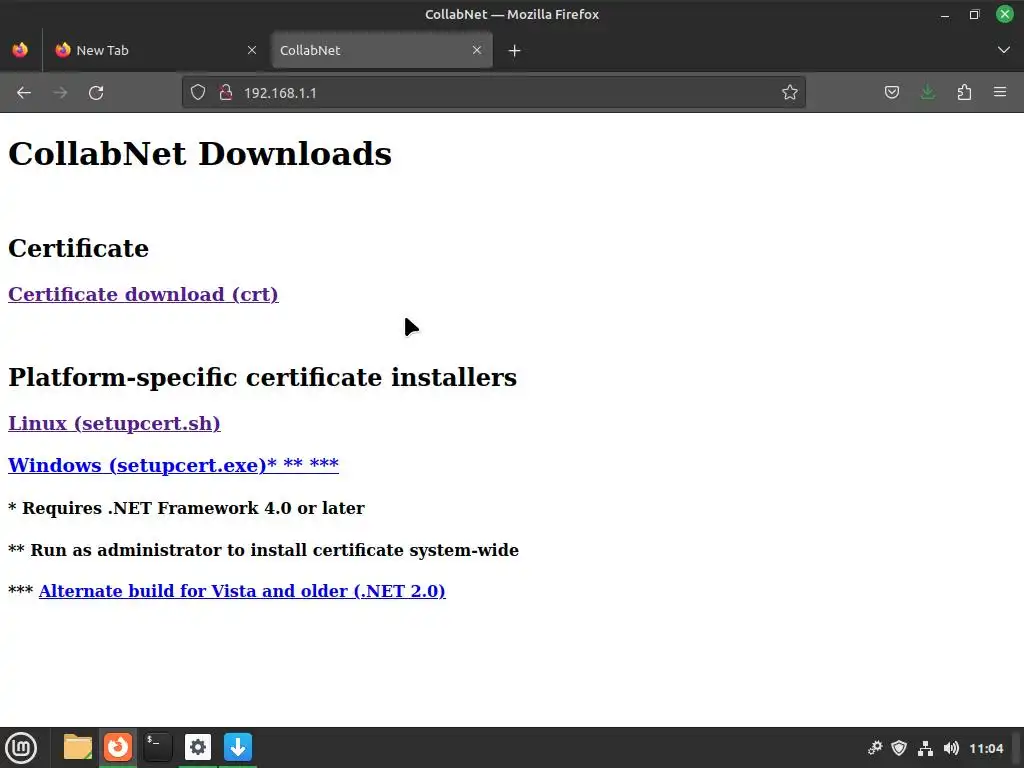Open the blue download arrow taskbar app
1024x768 pixels.
(238, 747)
